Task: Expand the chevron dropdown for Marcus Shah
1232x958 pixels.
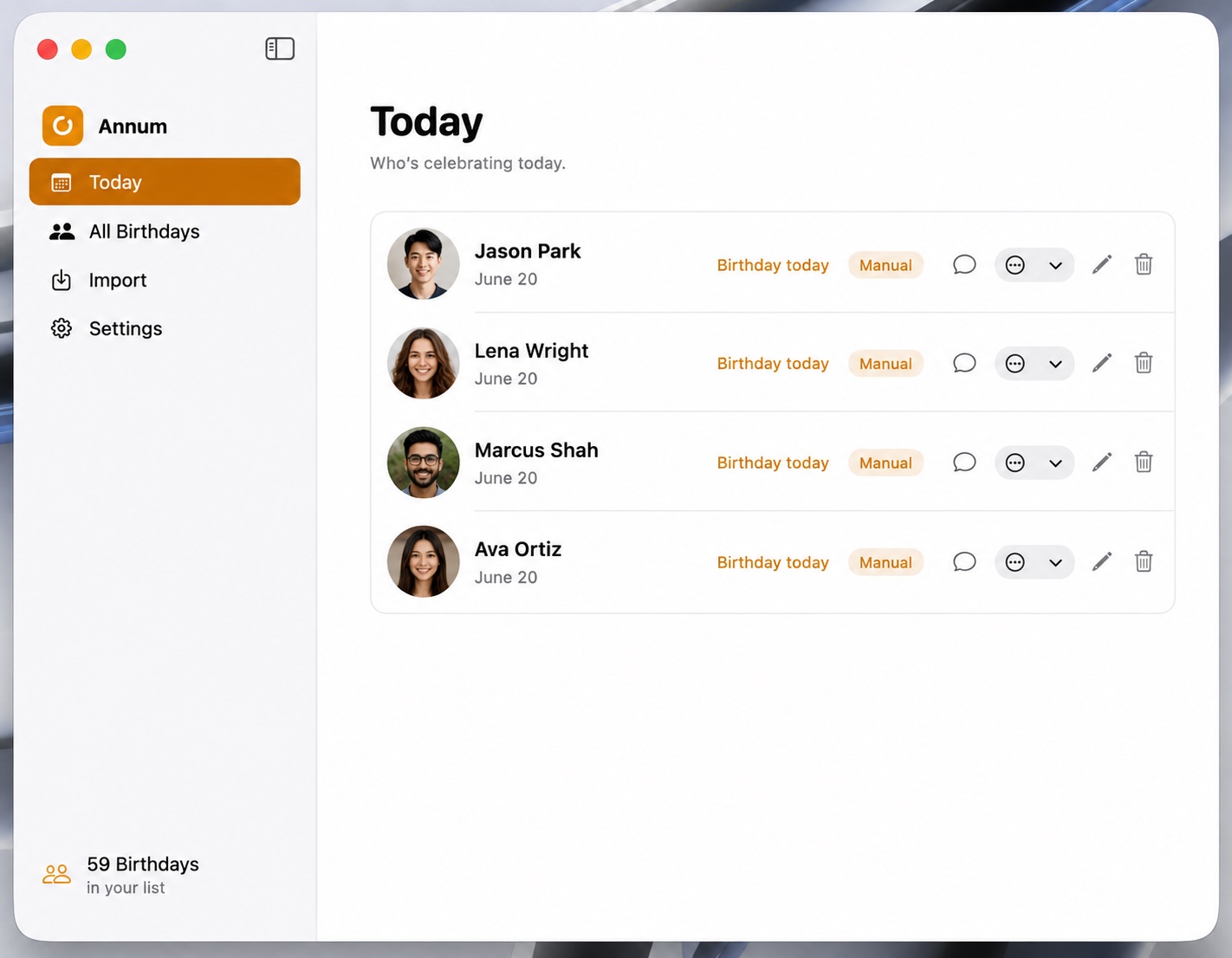Action: point(1055,463)
